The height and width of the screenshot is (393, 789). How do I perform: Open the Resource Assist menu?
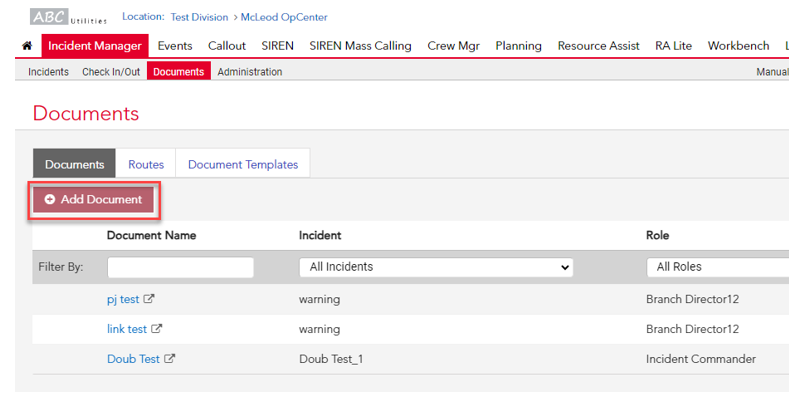click(598, 46)
